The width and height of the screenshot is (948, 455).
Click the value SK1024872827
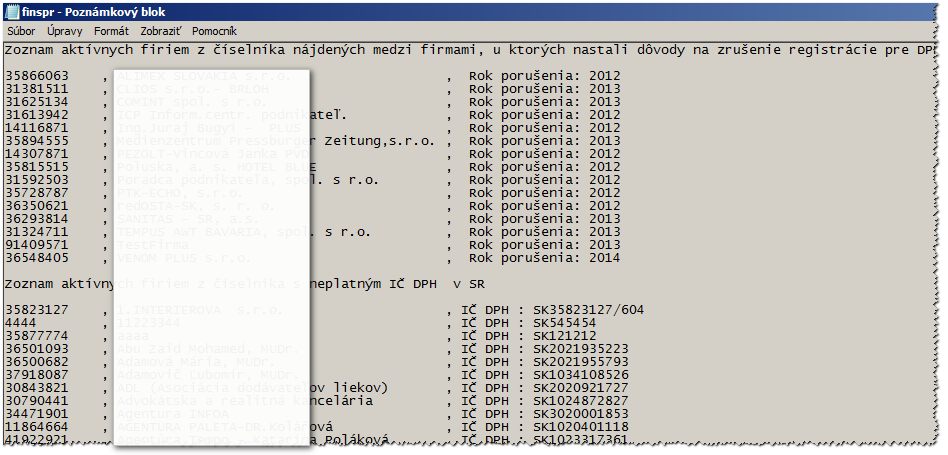[580, 401]
